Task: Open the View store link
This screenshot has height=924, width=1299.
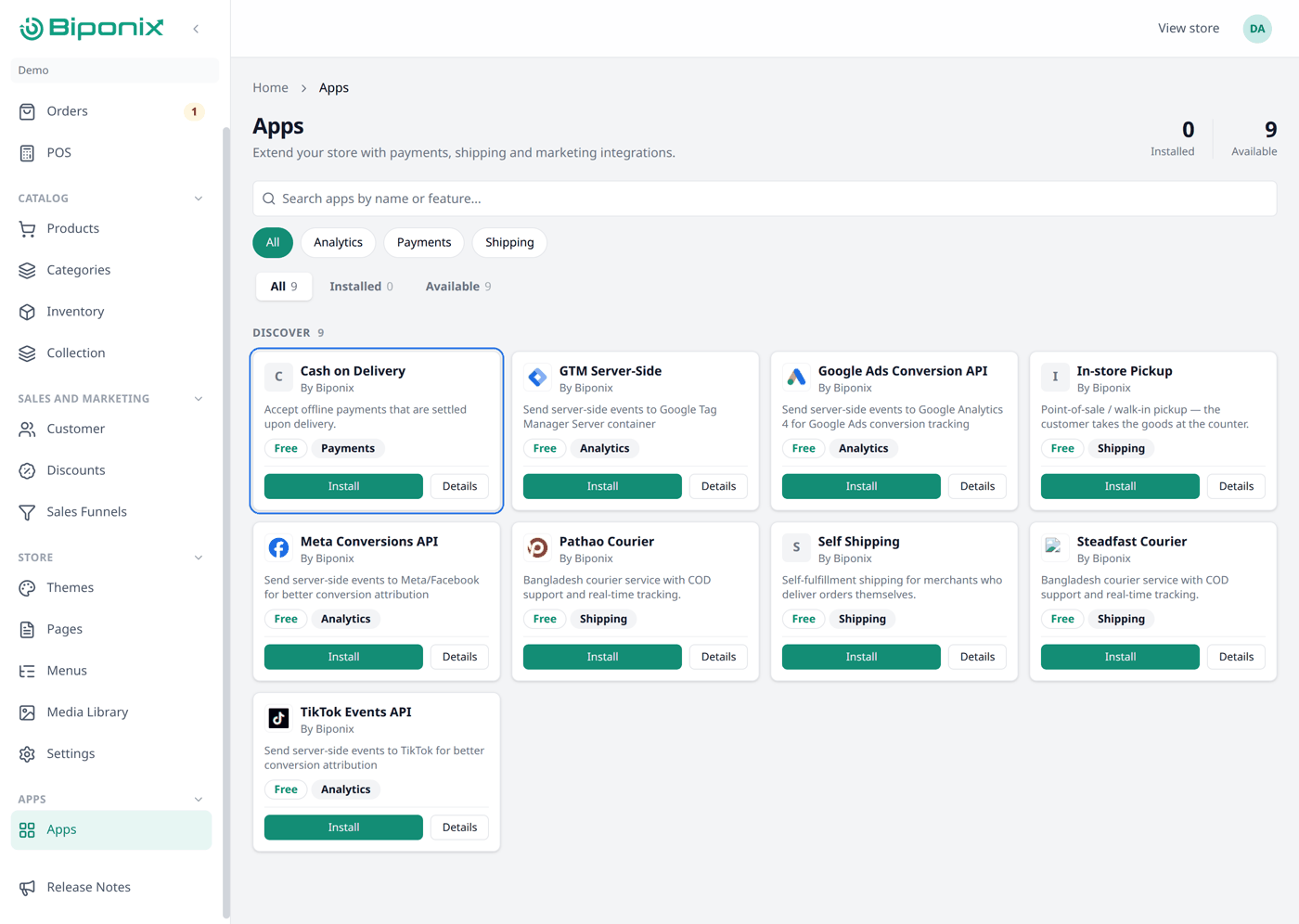Action: 1189,29
